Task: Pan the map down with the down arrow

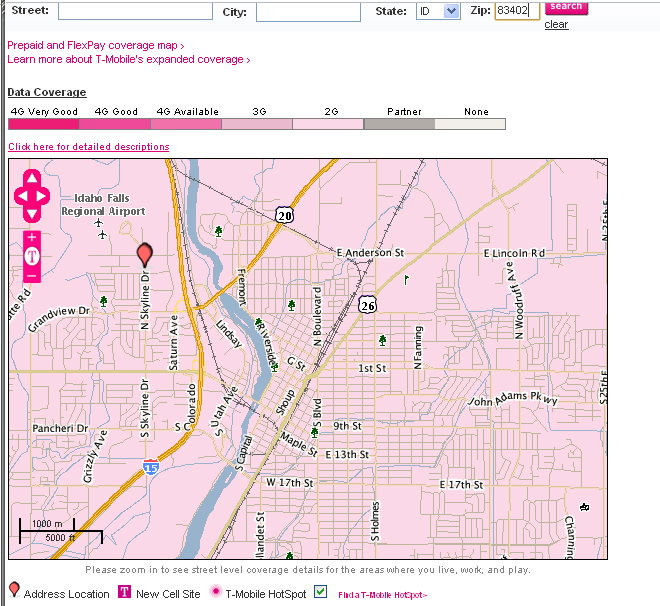Action: [x=32, y=214]
